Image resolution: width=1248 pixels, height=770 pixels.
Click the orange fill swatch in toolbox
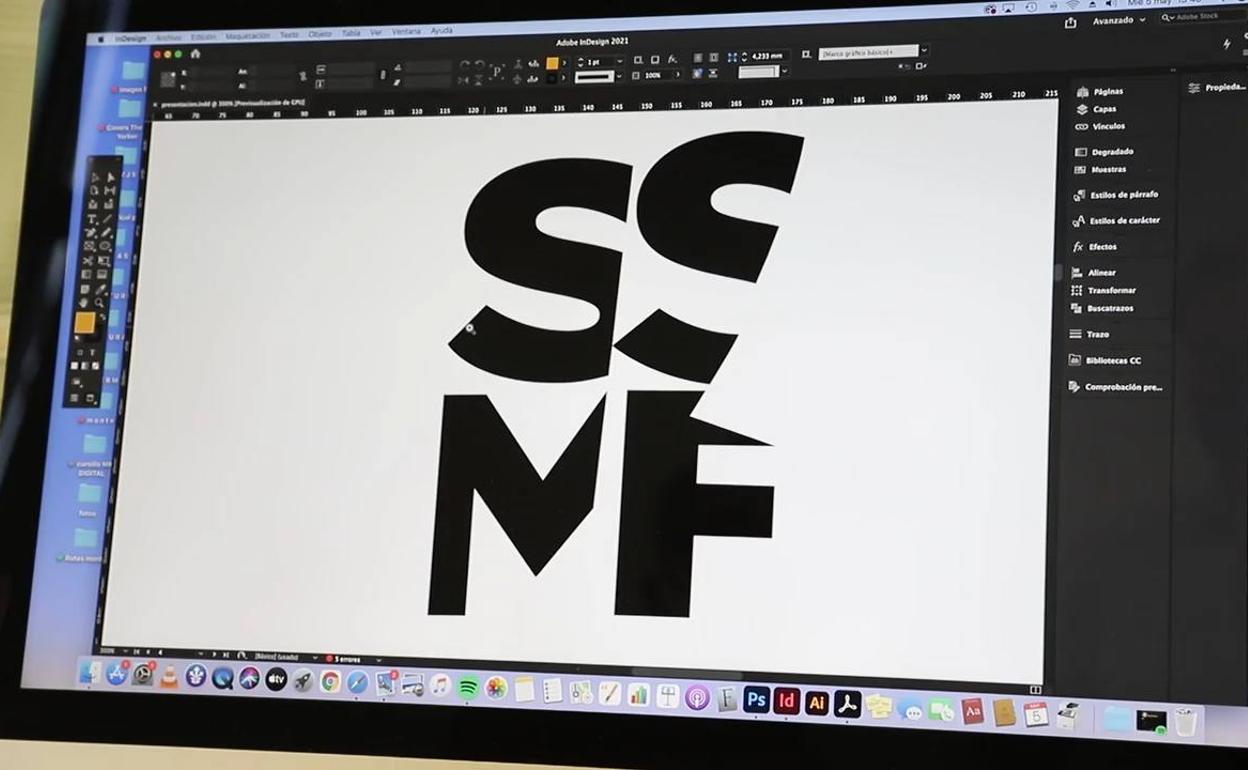click(x=84, y=323)
